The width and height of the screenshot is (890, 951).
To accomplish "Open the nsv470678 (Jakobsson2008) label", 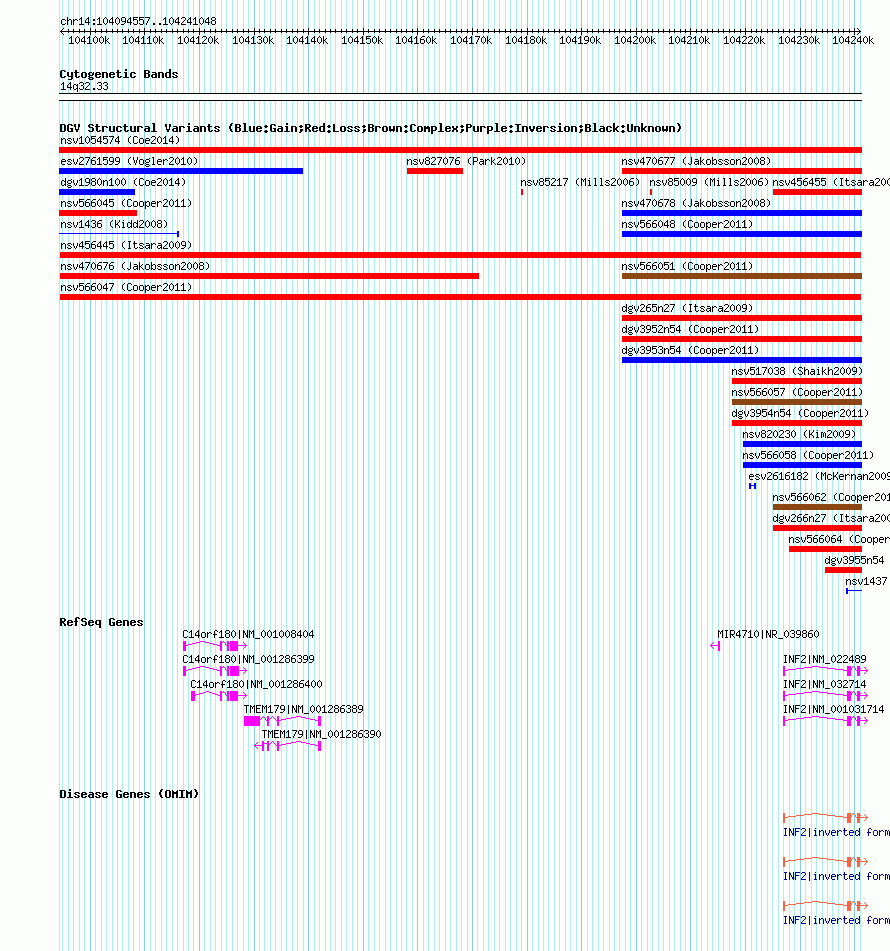I will 696,203.
